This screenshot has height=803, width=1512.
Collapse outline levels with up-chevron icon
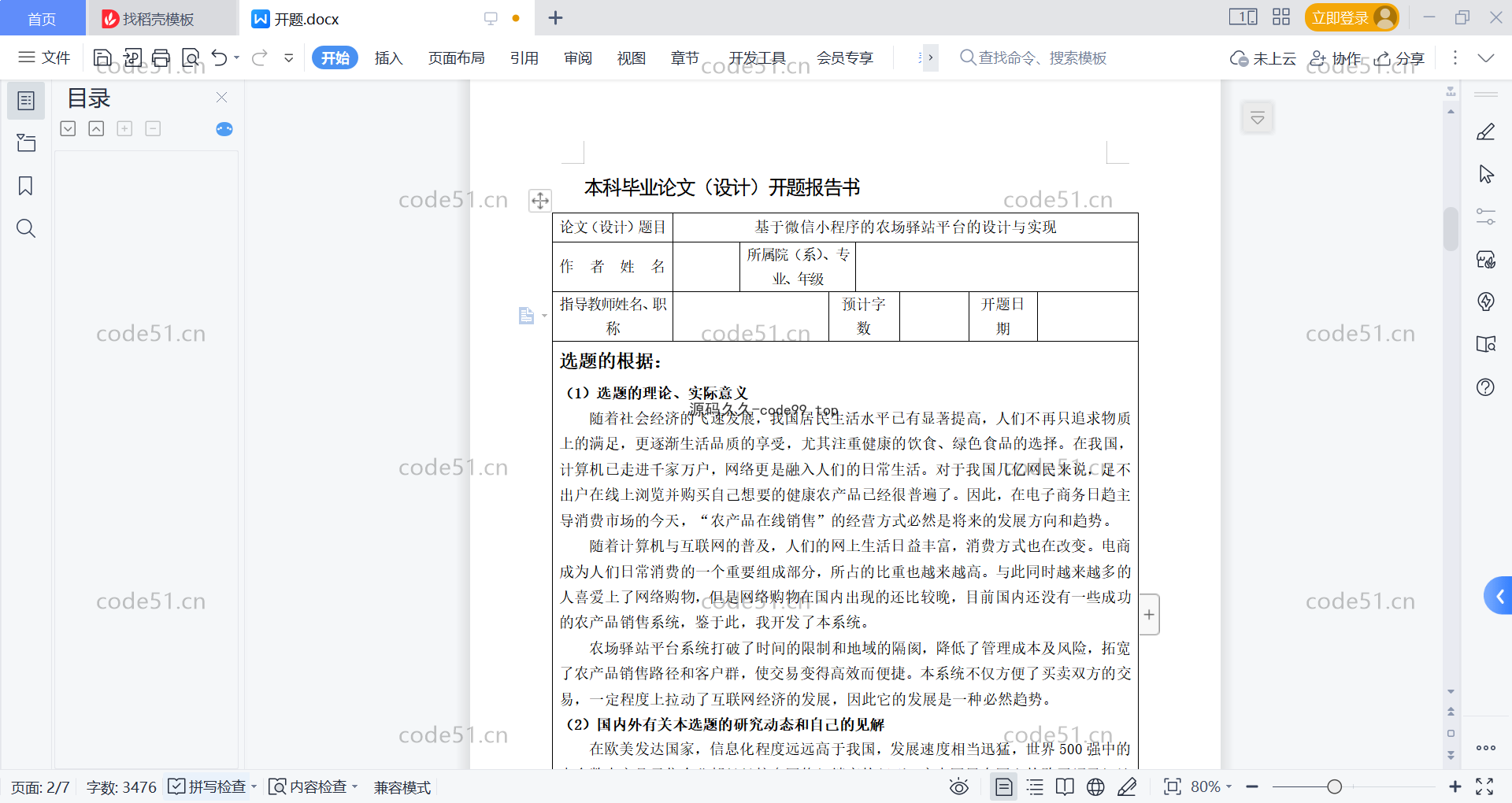(96, 128)
